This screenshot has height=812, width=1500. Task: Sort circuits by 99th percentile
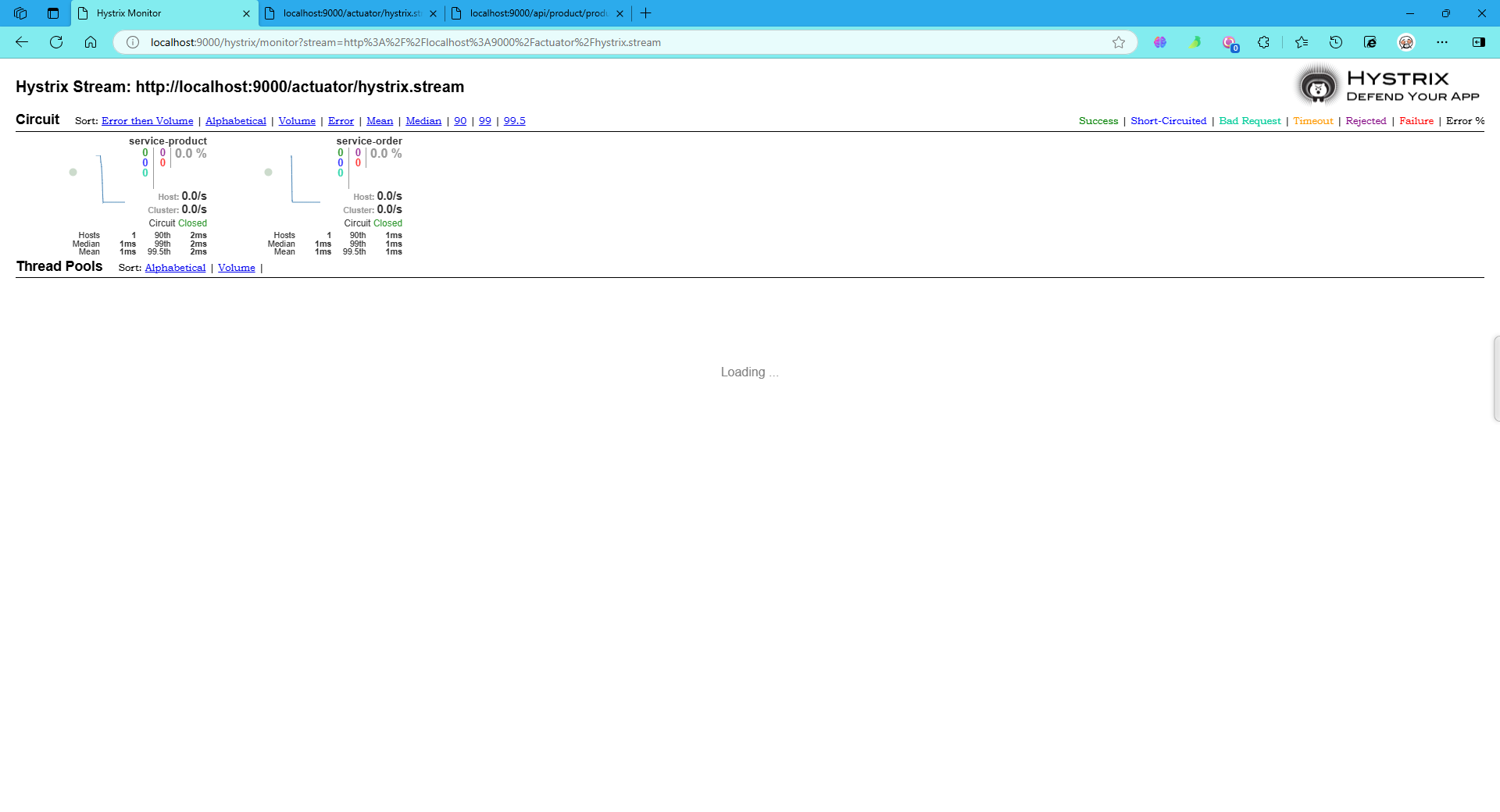(485, 121)
